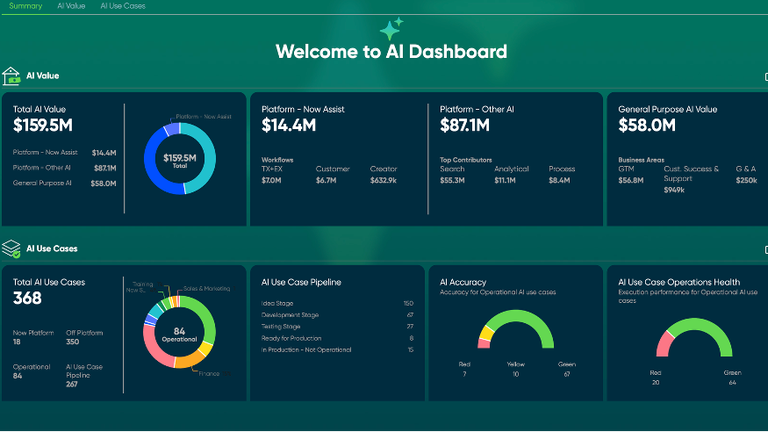Click the "AI Use Cases" section heading
768x432 pixels.
(52, 249)
